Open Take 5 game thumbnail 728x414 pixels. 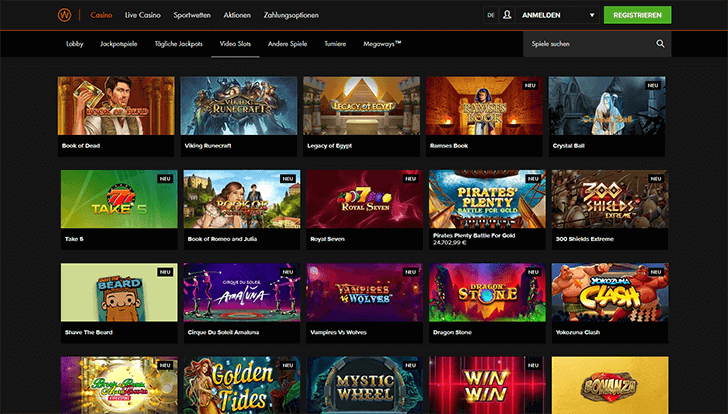(119, 199)
